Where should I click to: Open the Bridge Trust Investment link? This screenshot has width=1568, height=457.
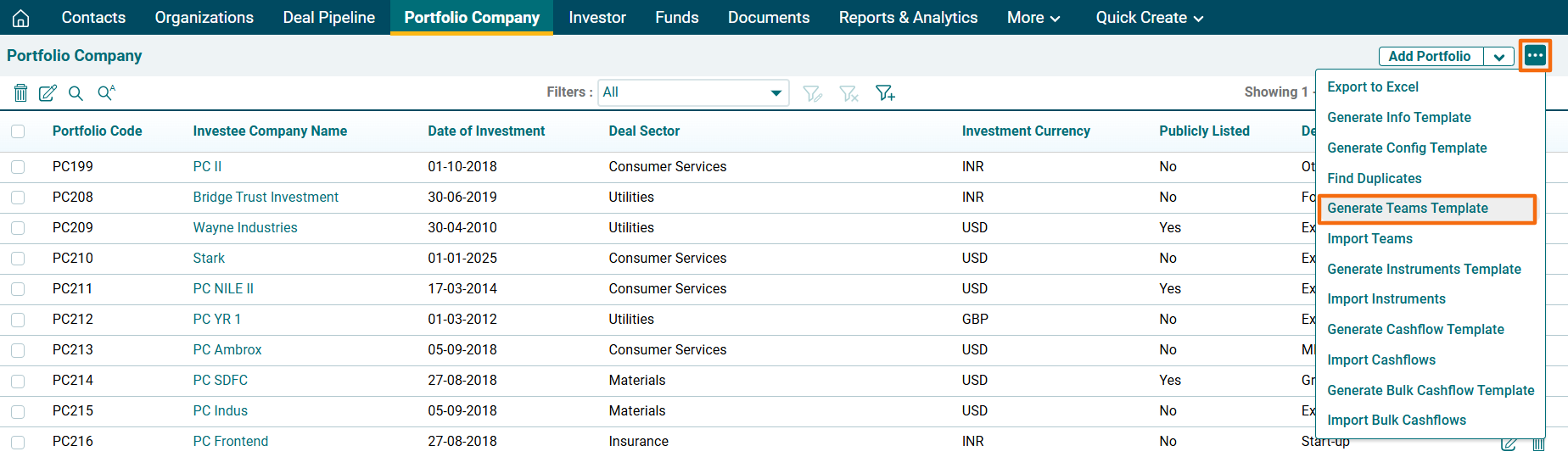click(265, 197)
